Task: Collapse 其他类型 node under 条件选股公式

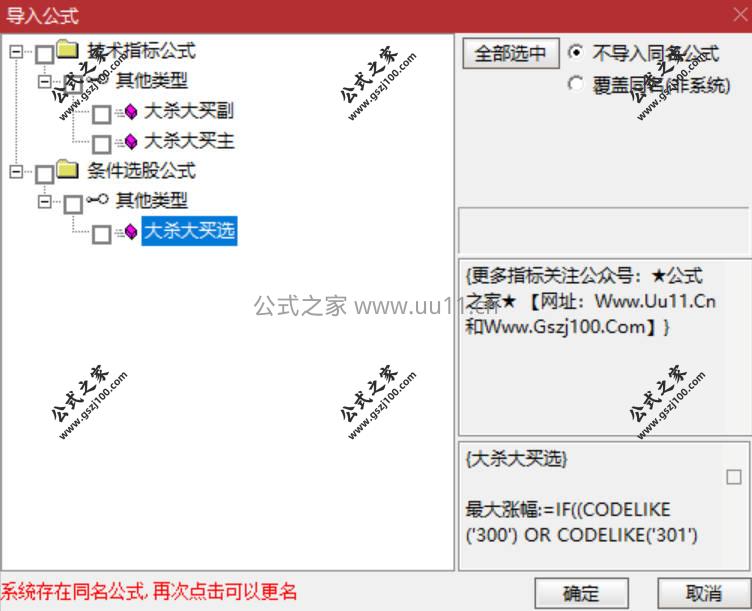Action: click(45, 201)
